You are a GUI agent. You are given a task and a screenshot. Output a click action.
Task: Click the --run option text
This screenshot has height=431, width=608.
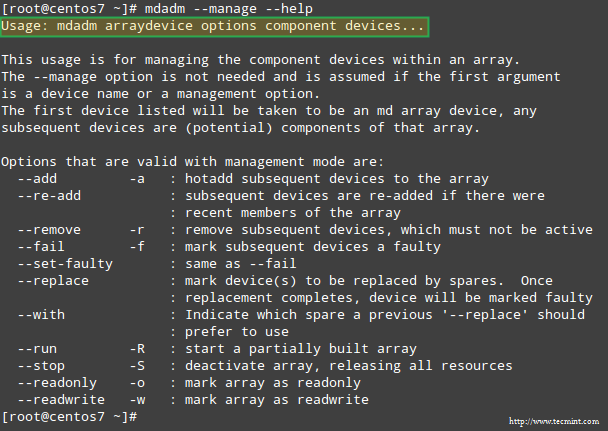pos(37,349)
